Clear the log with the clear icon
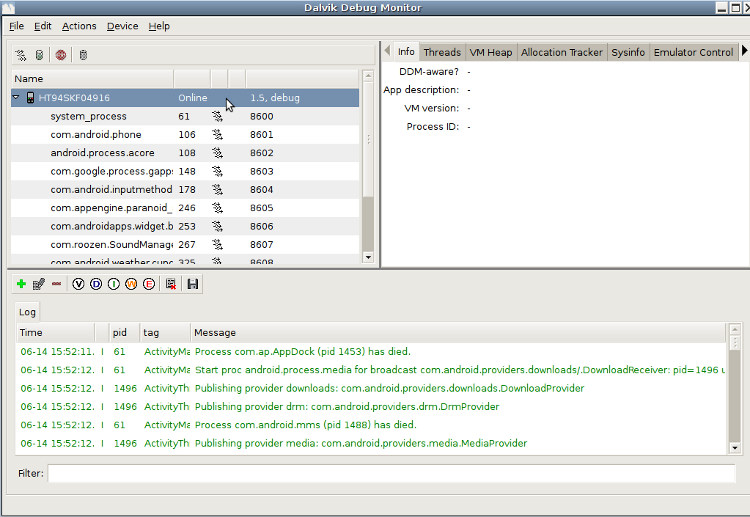Screen dimensions: 750x517 (x=172, y=284)
